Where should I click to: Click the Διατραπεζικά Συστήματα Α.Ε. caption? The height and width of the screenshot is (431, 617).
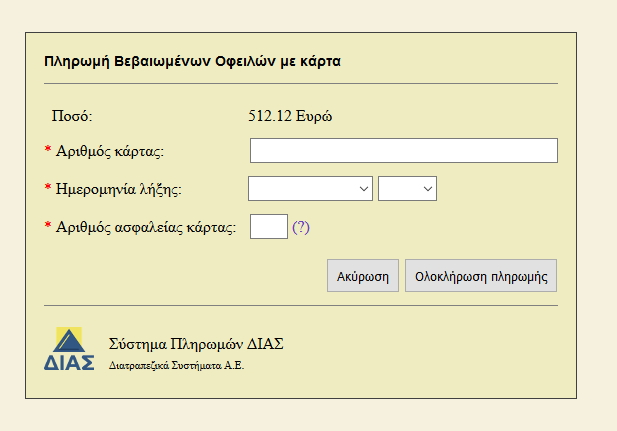pyautogui.click(x=176, y=366)
